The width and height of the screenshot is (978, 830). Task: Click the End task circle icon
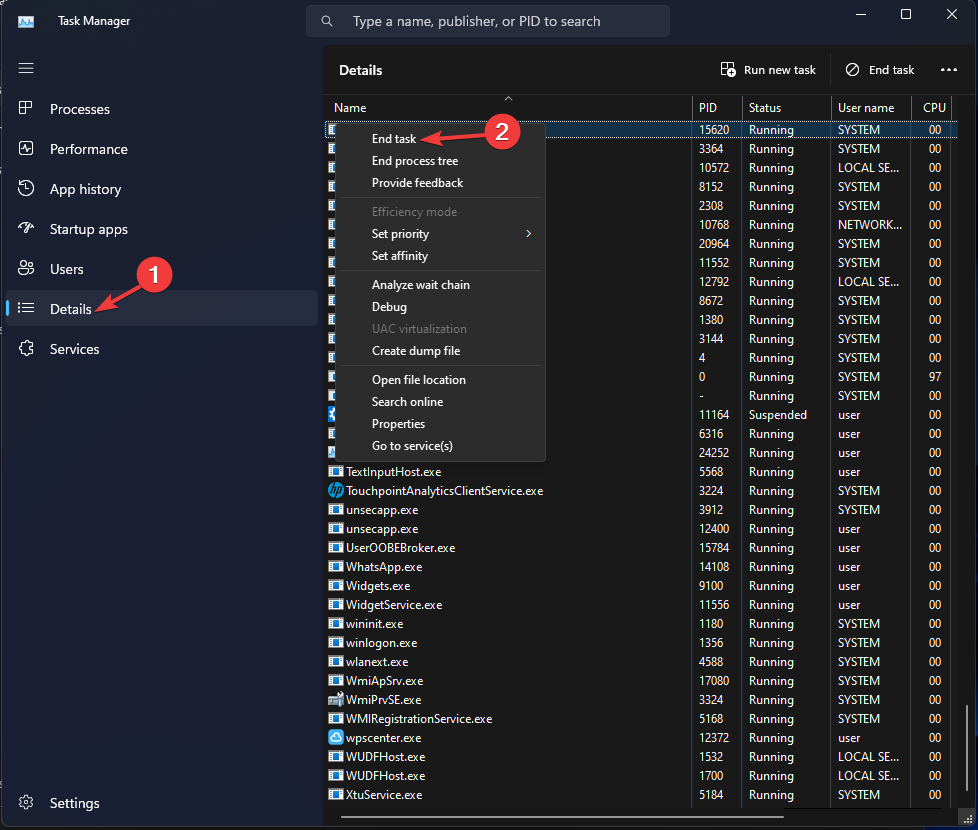(x=852, y=69)
